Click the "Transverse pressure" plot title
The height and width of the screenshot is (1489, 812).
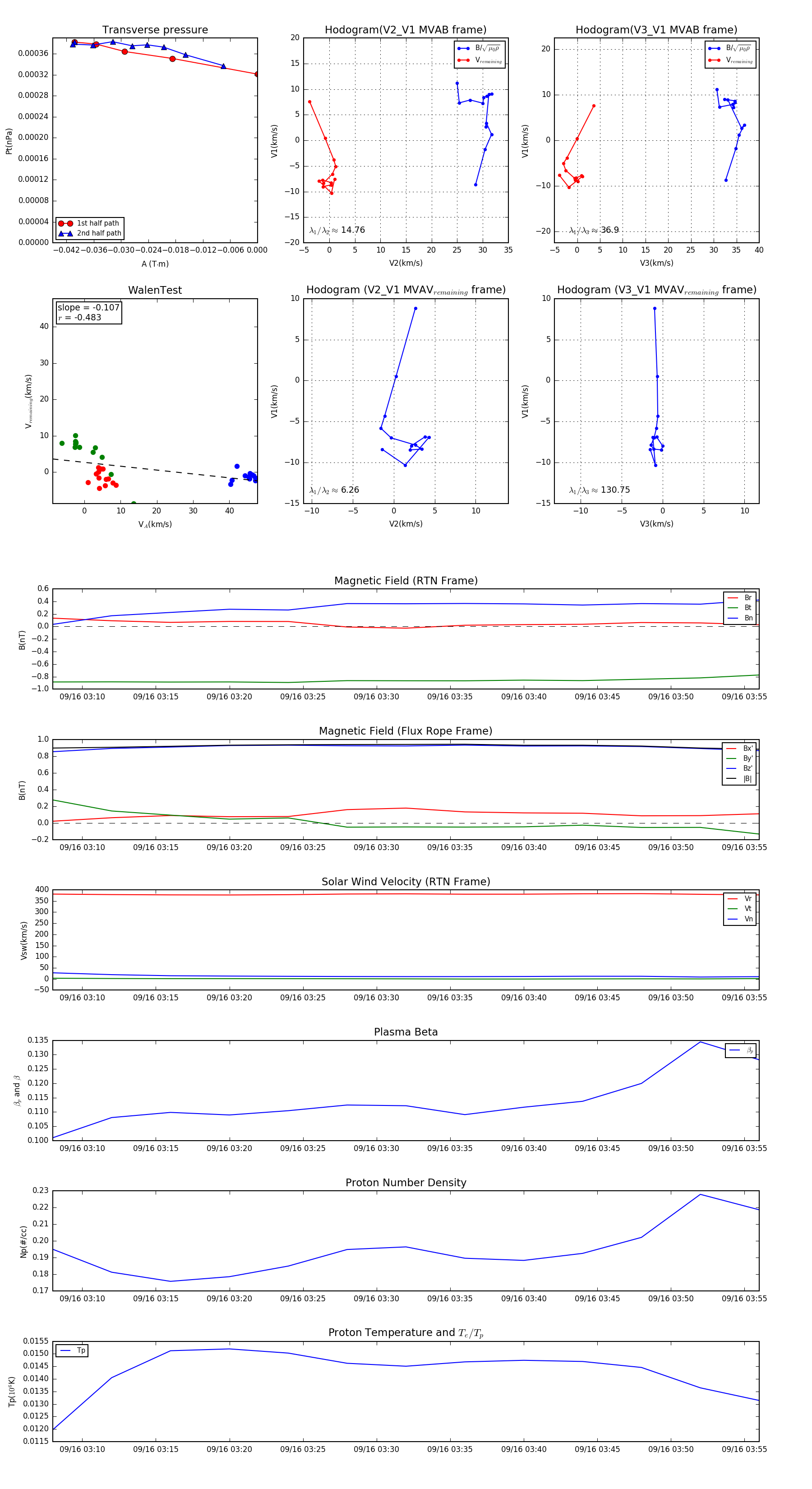pyautogui.click(x=155, y=29)
